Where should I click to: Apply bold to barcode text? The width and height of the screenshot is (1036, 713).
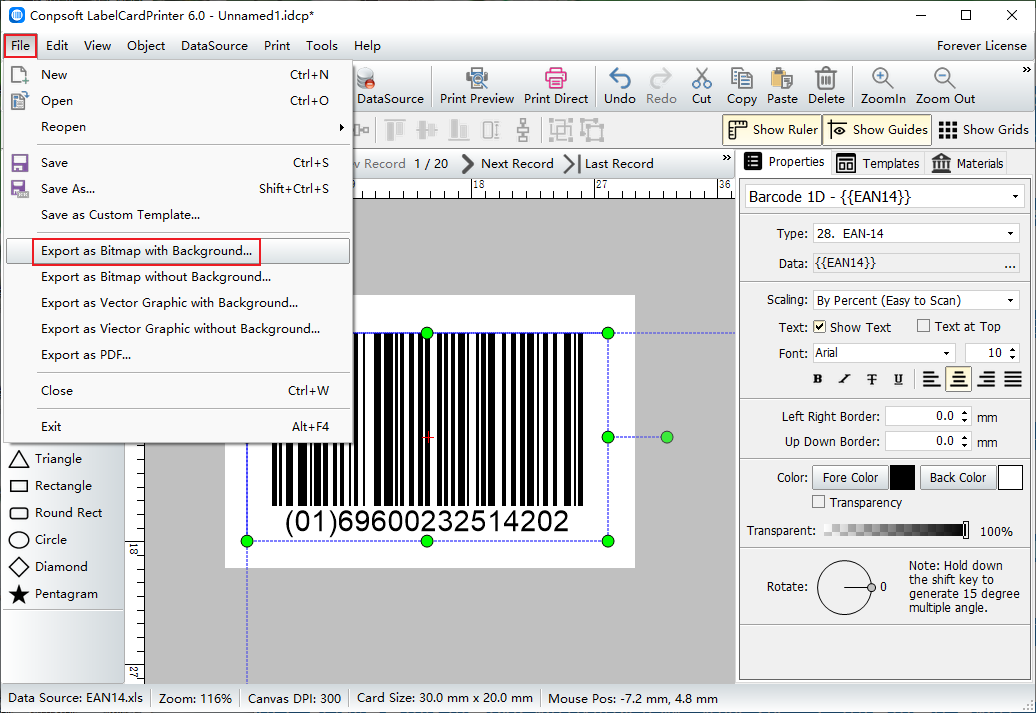pos(818,379)
